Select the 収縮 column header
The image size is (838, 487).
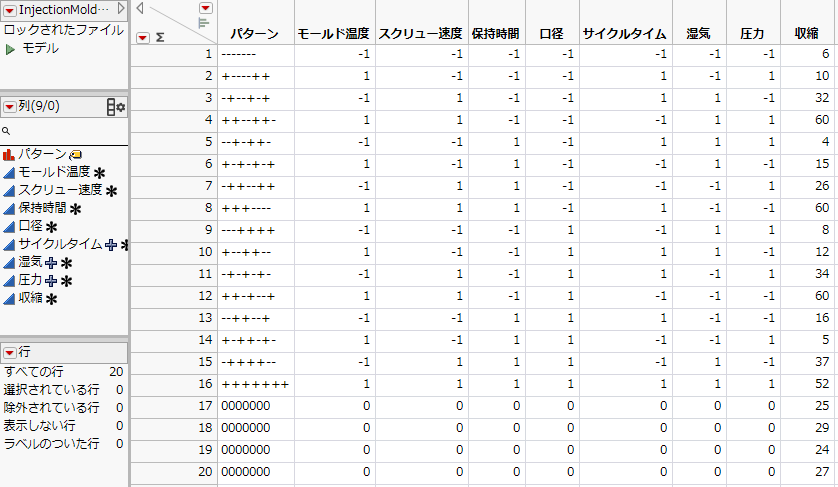click(x=807, y=34)
